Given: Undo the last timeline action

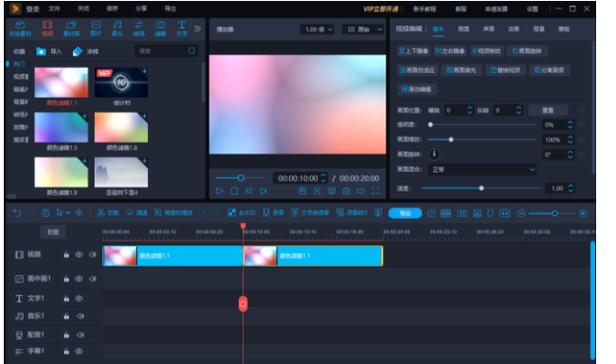Looking at the screenshot, I should pos(16,213).
